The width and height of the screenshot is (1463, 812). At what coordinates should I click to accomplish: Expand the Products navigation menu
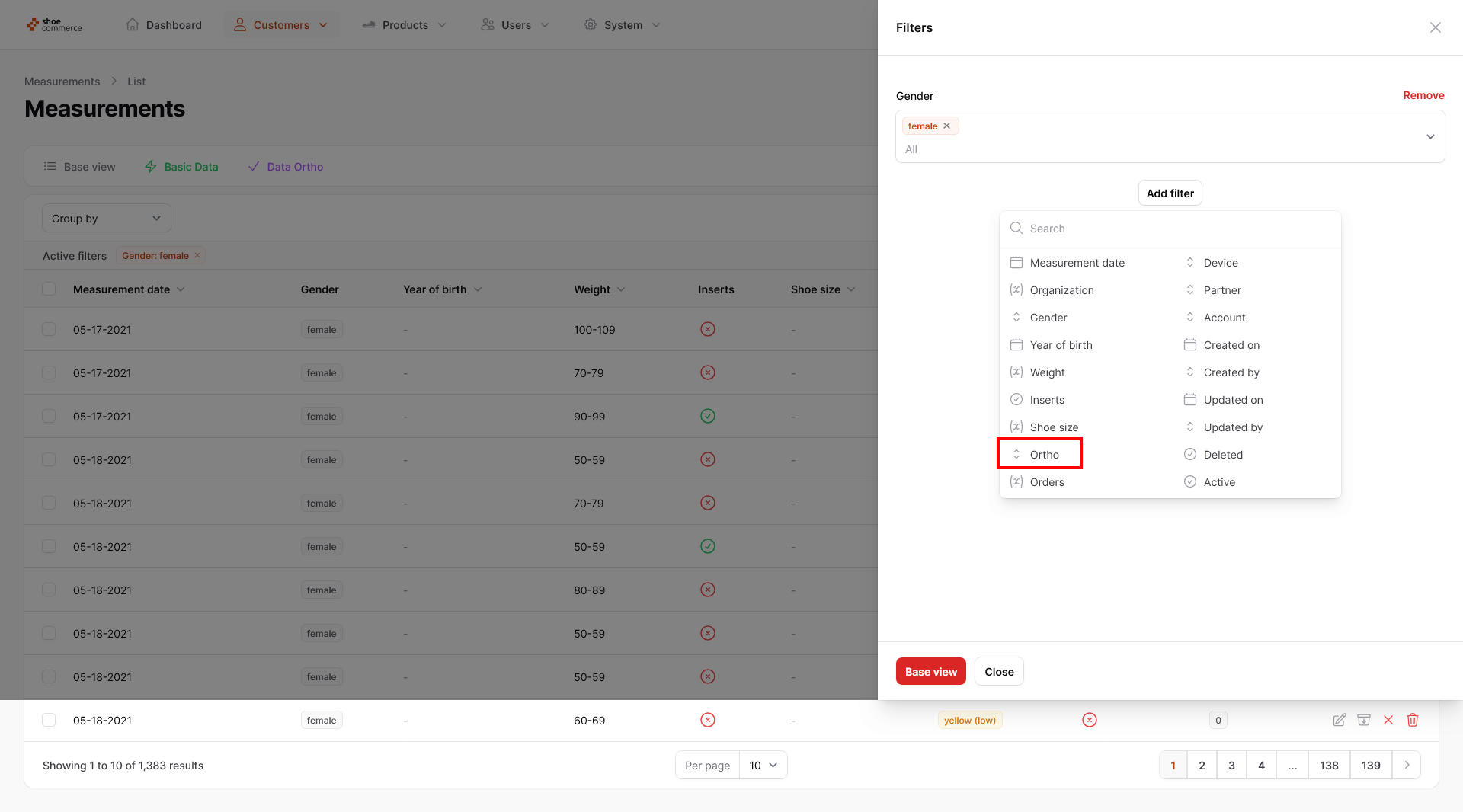pyautogui.click(x=405, y=25)
